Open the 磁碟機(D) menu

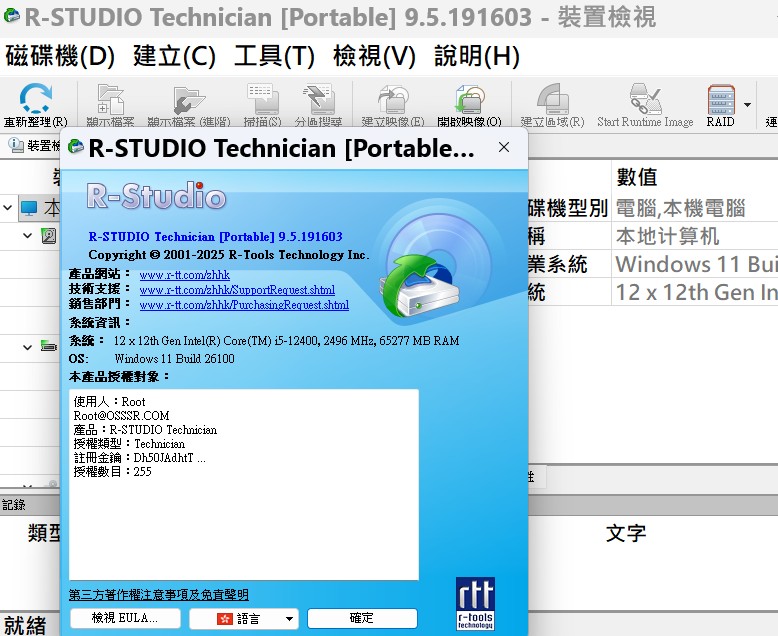pyautogui.click(x=60, y=56)
